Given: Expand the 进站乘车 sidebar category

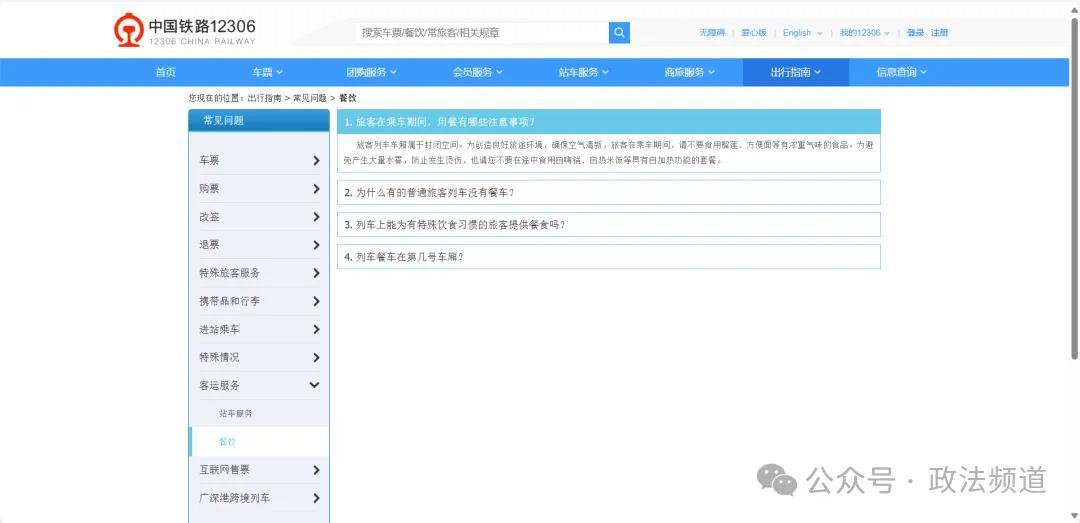Looking at the screenshot, I should pos(260,329).
